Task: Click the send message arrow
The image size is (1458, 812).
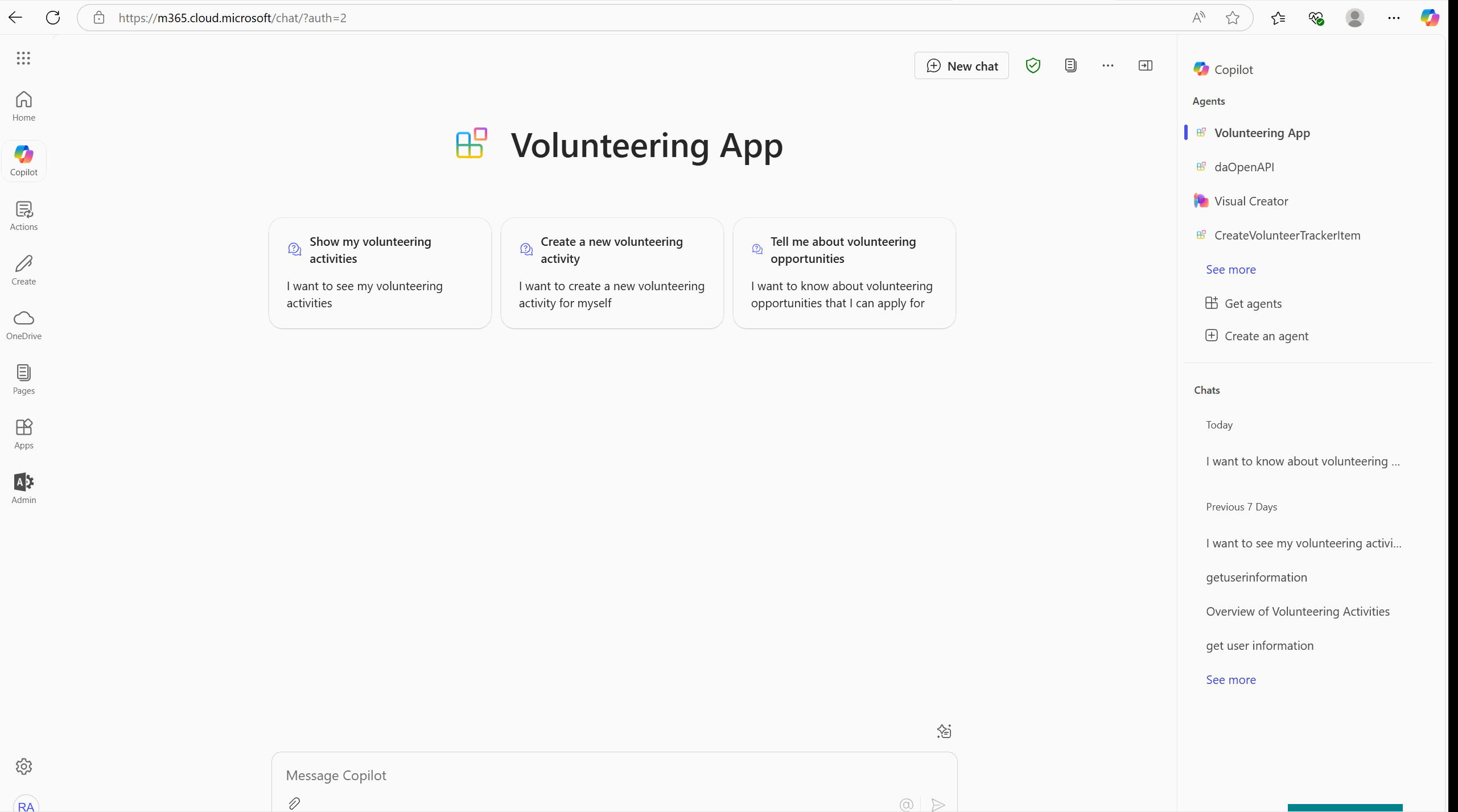Action: pyautogui.click(x=938, y=804)
